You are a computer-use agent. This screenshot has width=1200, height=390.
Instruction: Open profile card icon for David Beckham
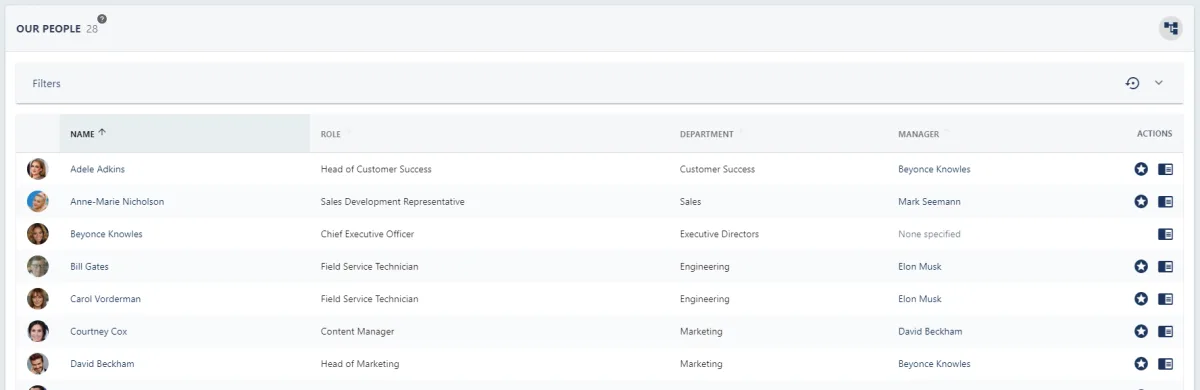click(x=1165, y=363)
